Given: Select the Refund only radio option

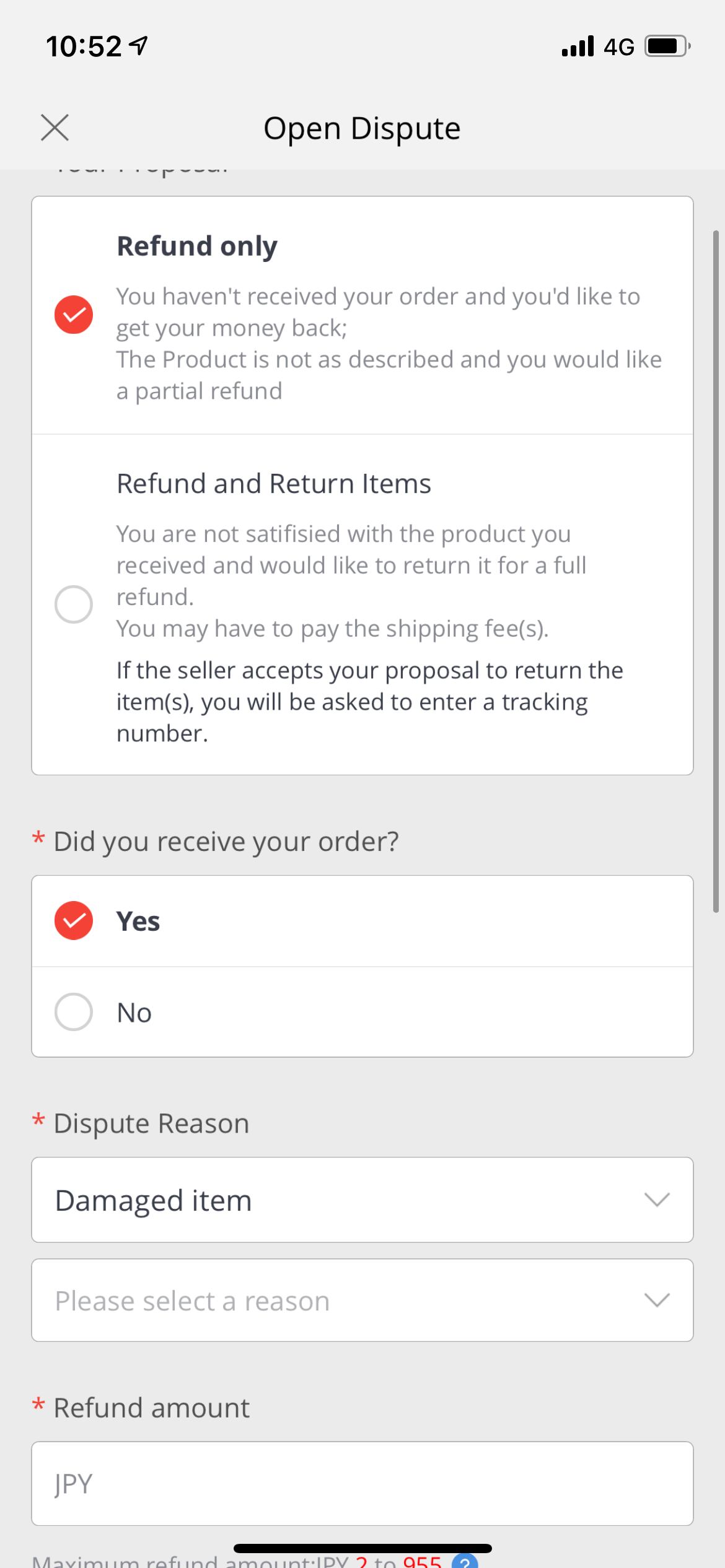Looking at the screenshot, I should click(x=74, y=315).
